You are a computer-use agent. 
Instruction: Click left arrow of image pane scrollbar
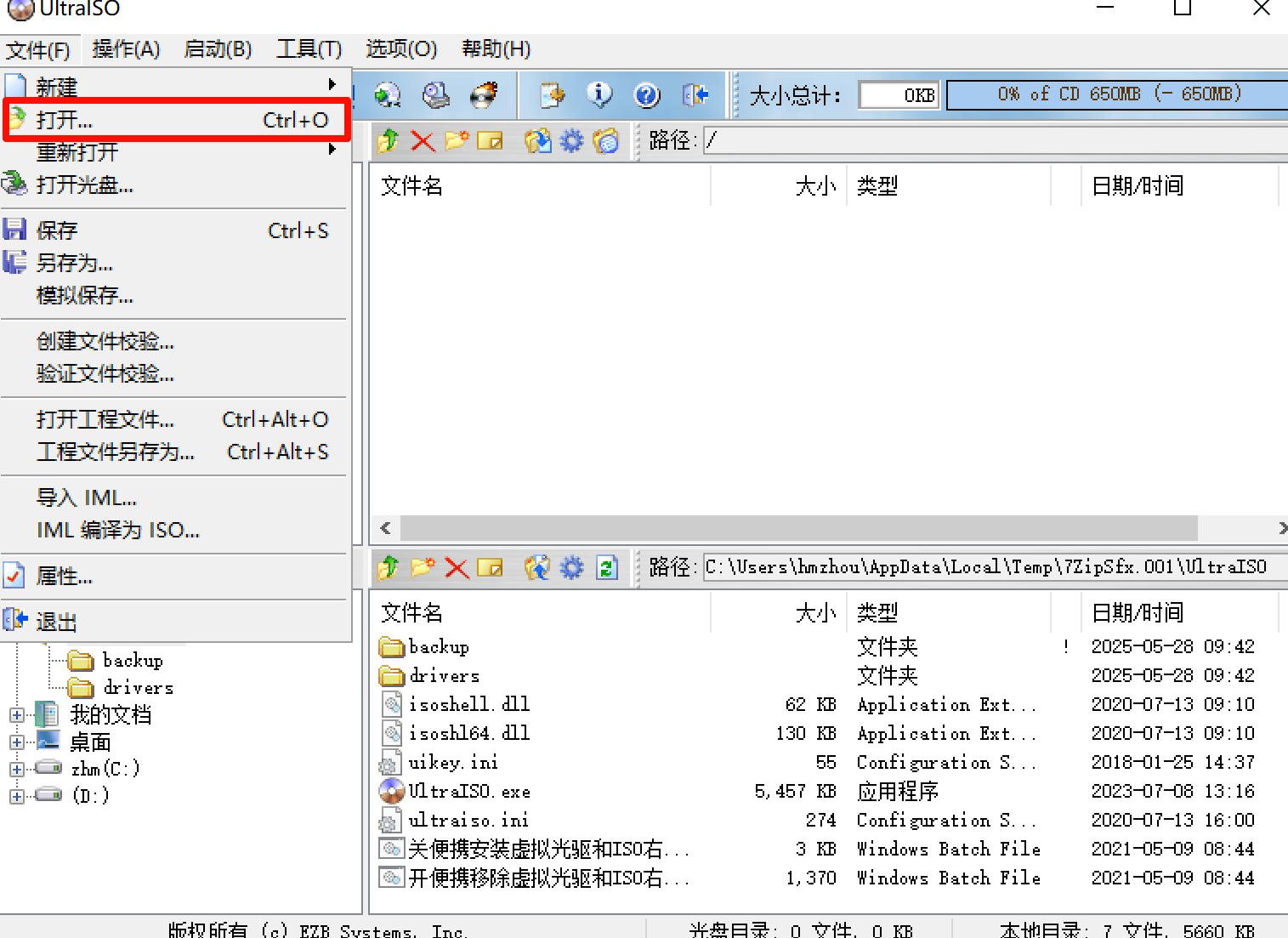click(385, 528)
